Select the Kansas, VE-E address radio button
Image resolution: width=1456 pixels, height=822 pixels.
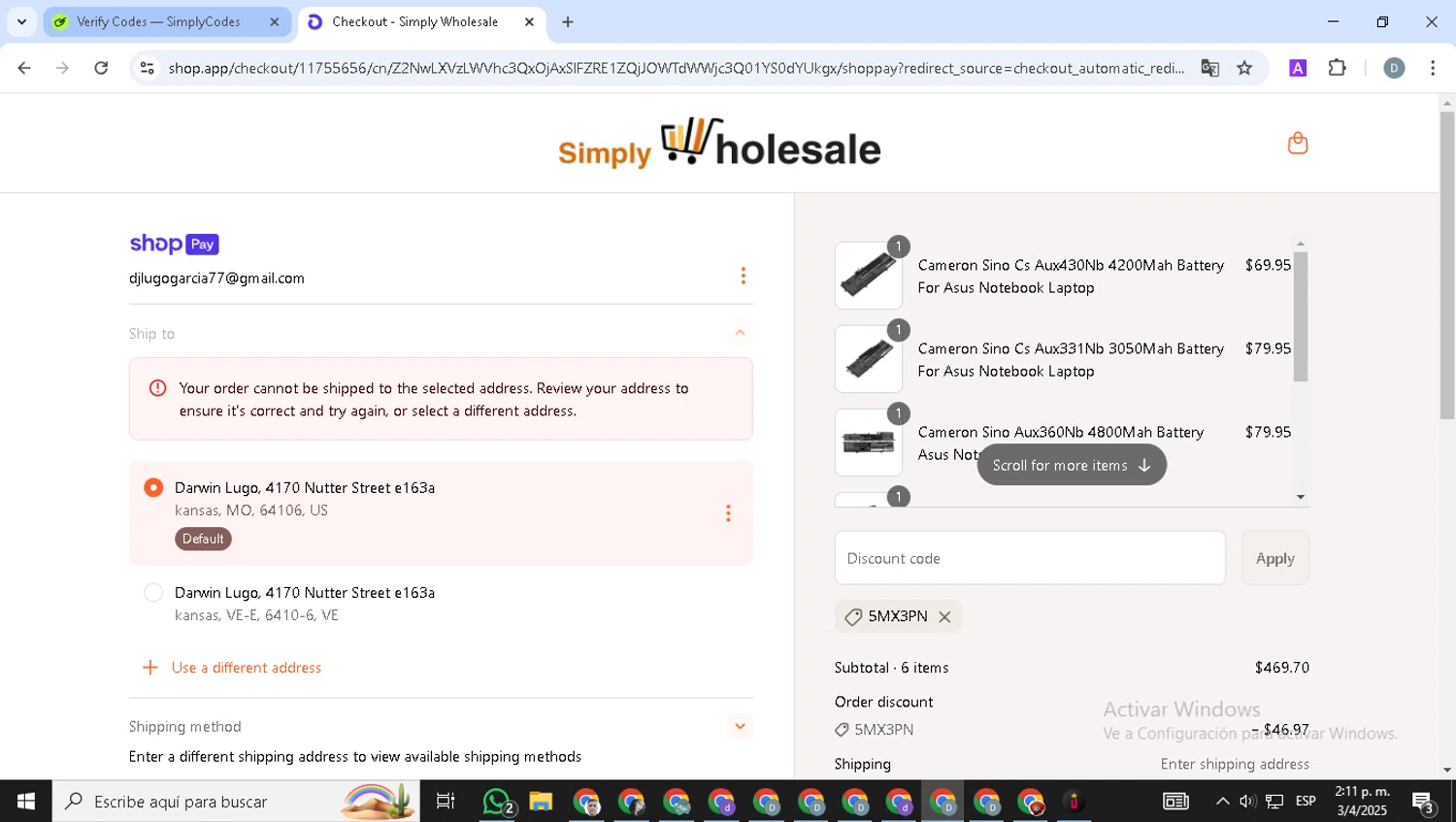pyautogui.click(x=153, y=592)
